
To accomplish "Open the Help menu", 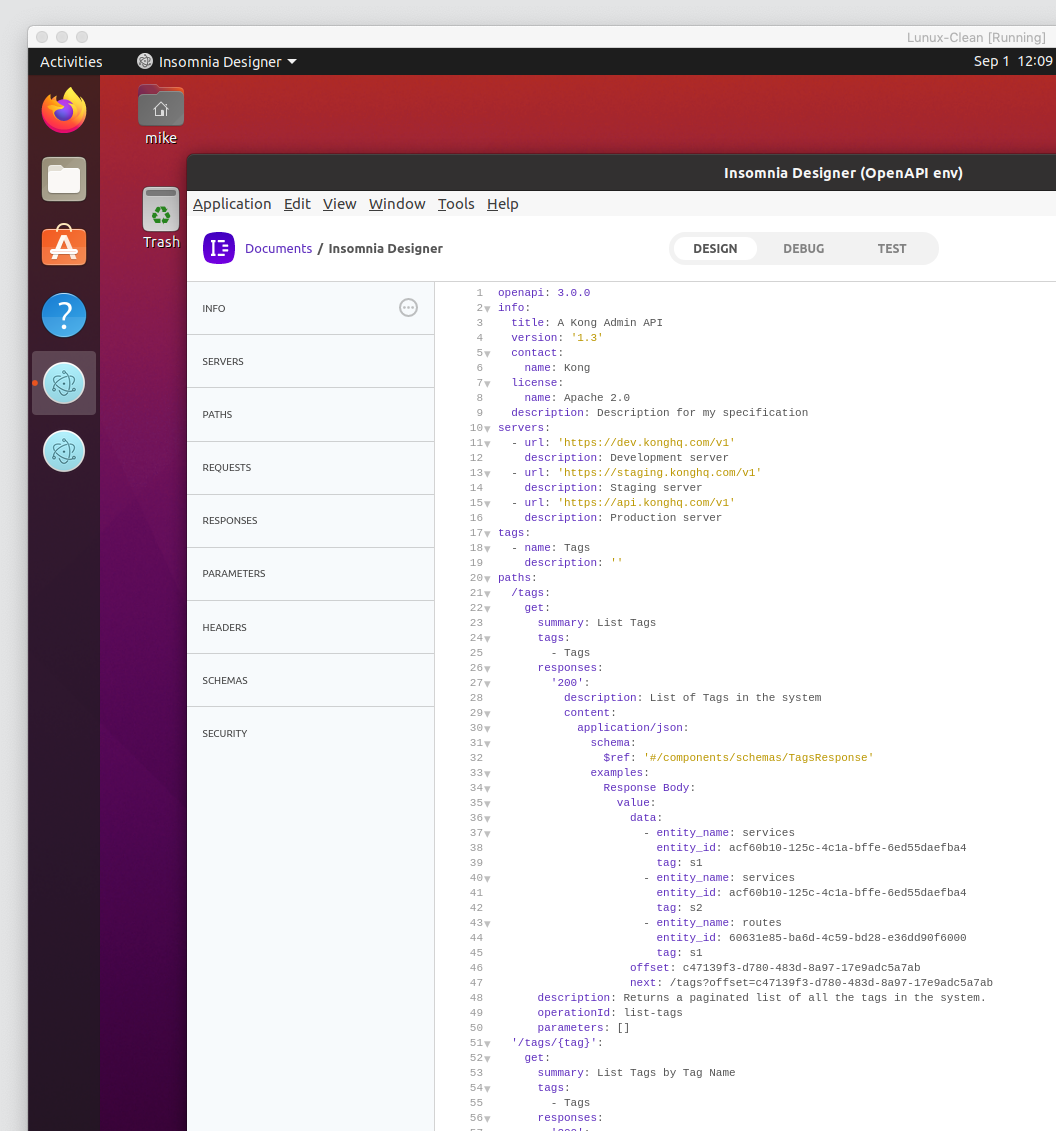I will 503,204.
